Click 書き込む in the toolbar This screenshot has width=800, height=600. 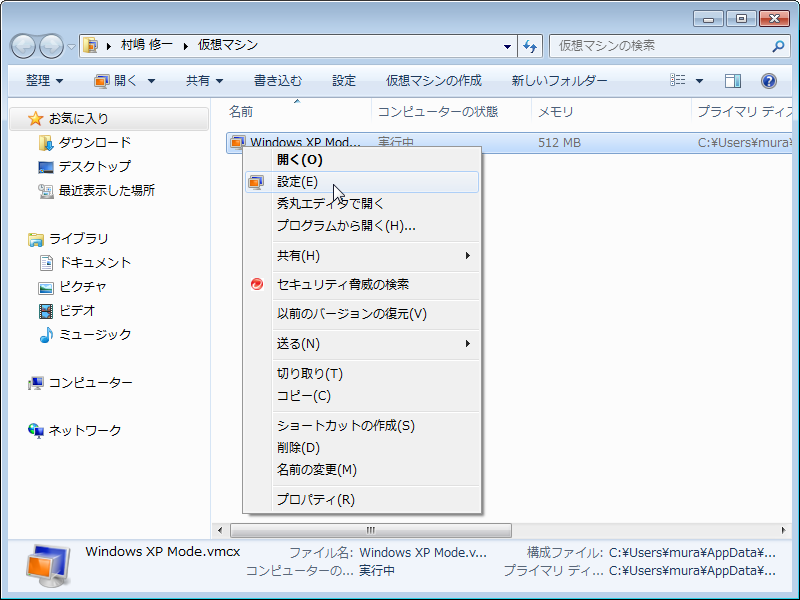pos(278,81)
